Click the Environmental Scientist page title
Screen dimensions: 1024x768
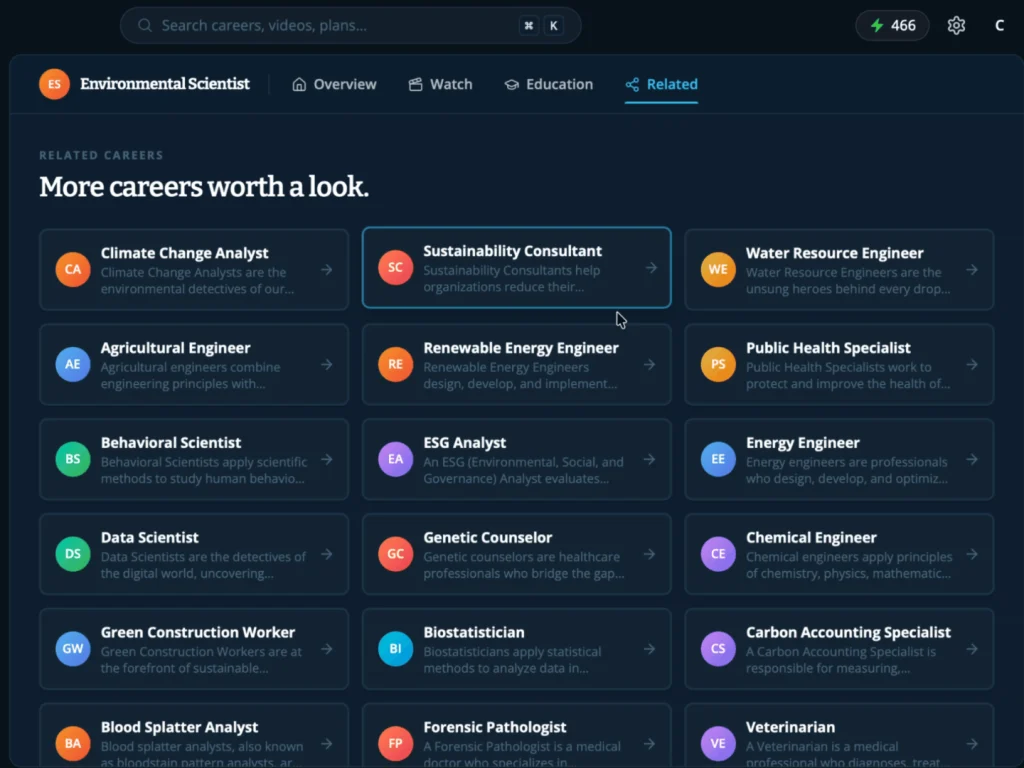click(165, 84)
